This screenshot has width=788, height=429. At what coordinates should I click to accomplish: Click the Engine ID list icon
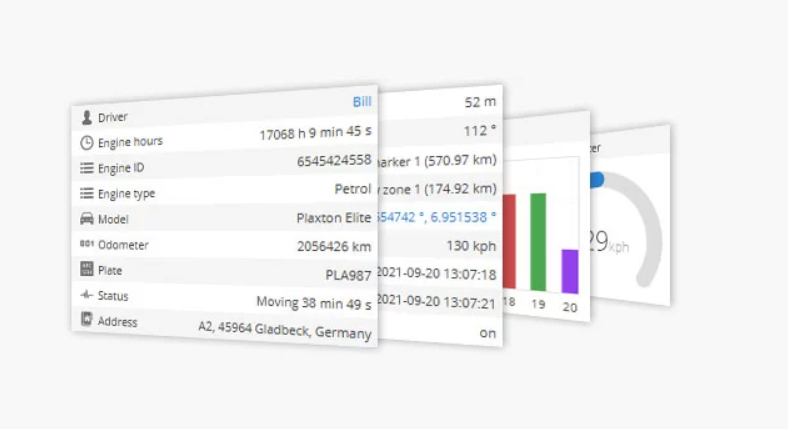(x=86, y=168)
